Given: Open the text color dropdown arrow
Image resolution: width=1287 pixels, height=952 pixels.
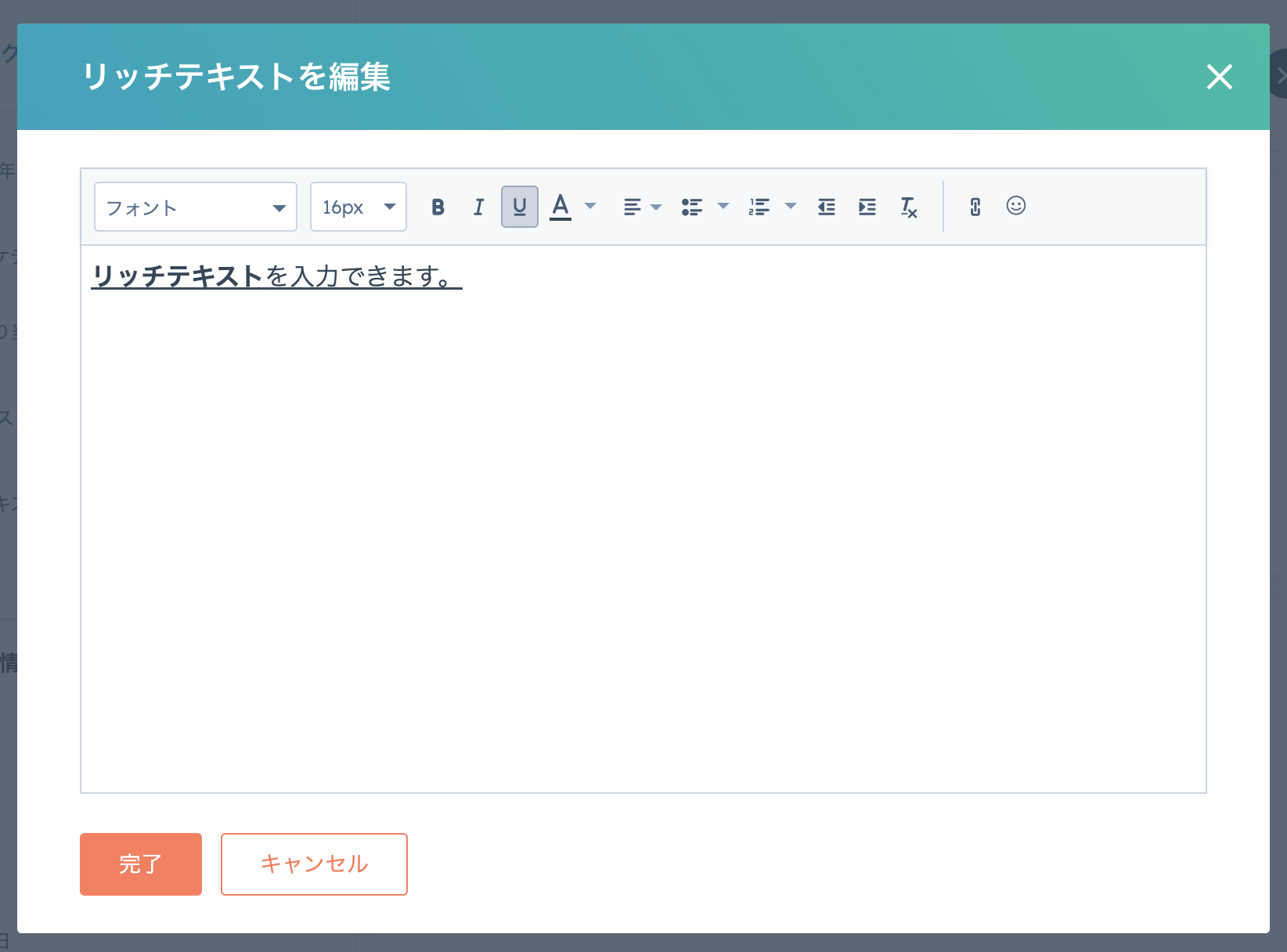Looking at the screenshot, I should 590,207.
